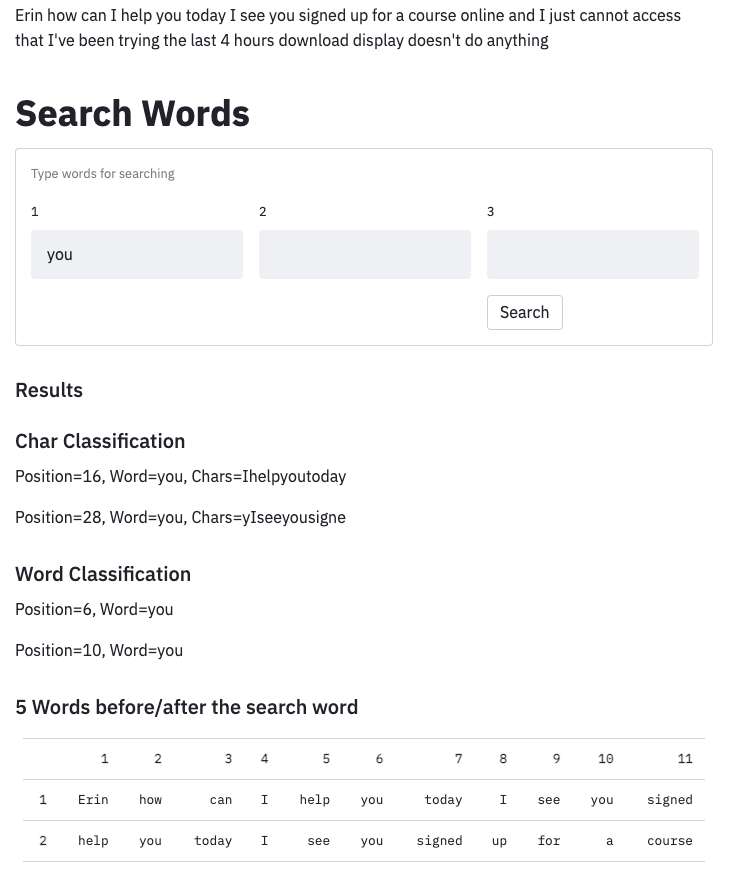Viewport: 731px width, 880px height.
Task: Click the 'Char Classification' heading
Action: pyautogui.click(x=100, y=441)
